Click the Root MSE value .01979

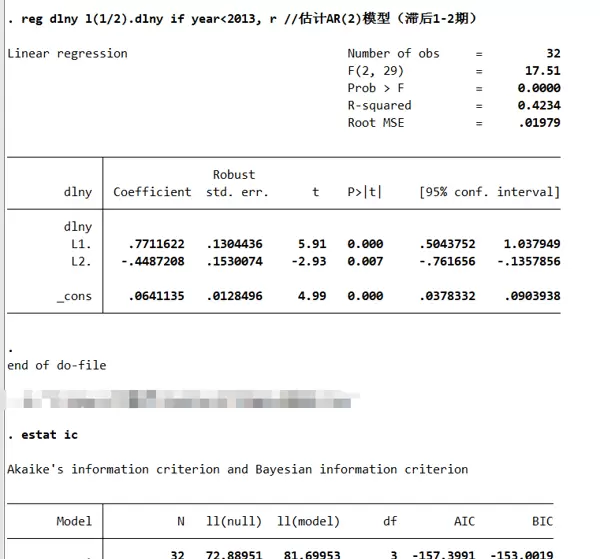pos(539,123)
